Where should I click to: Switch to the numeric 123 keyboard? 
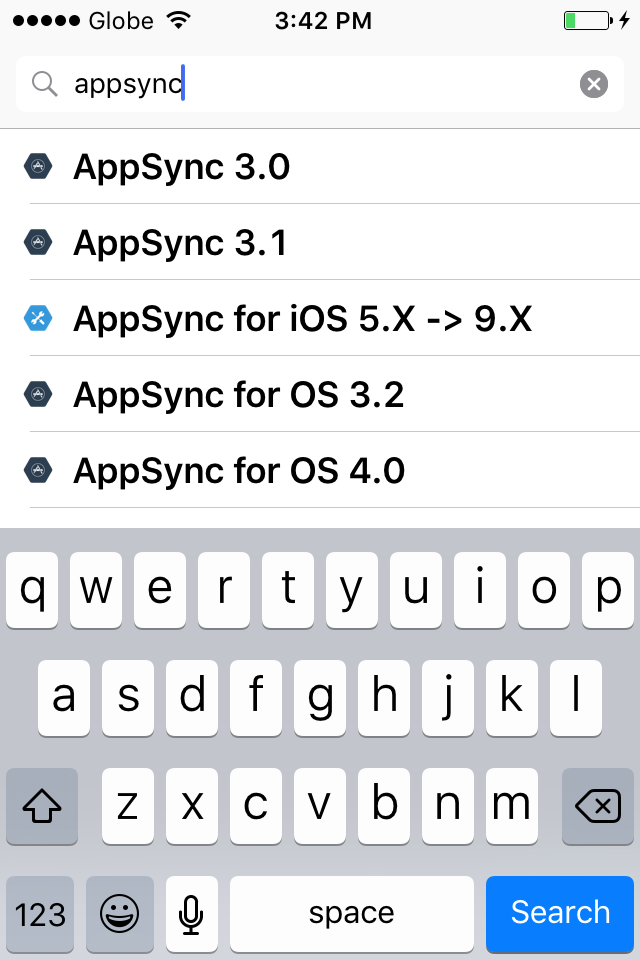point(40,913)
